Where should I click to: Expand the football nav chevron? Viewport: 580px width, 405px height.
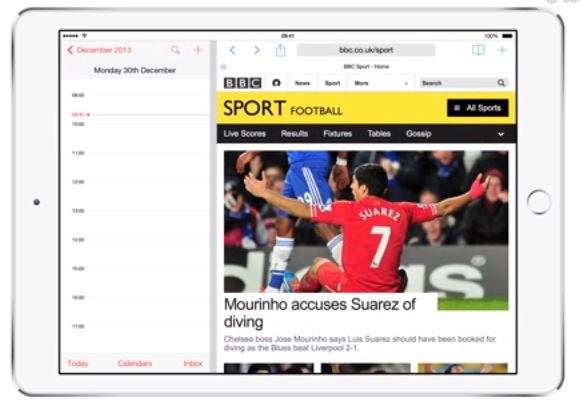[501, 134]
